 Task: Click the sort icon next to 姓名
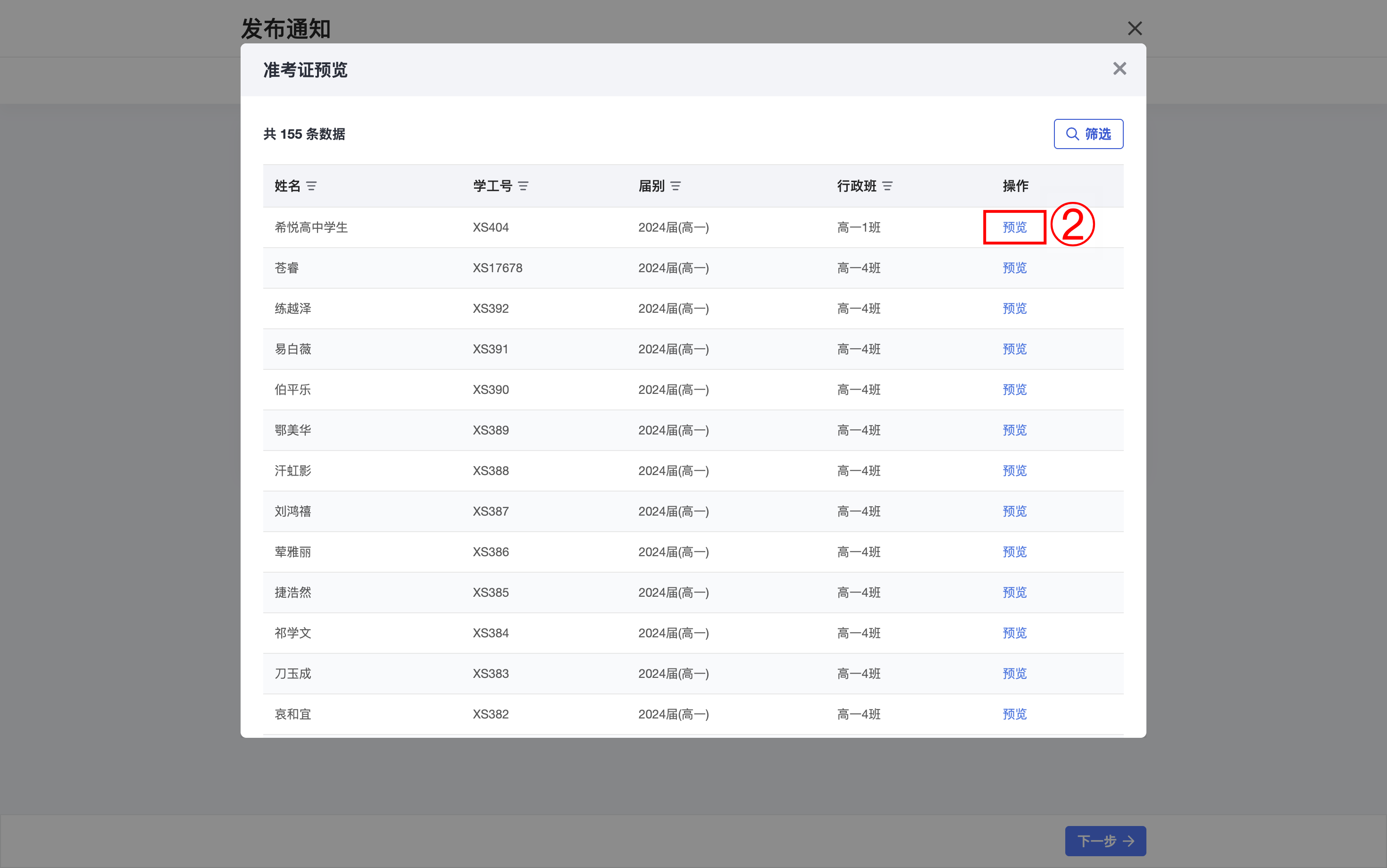click(x=311, y=186)
